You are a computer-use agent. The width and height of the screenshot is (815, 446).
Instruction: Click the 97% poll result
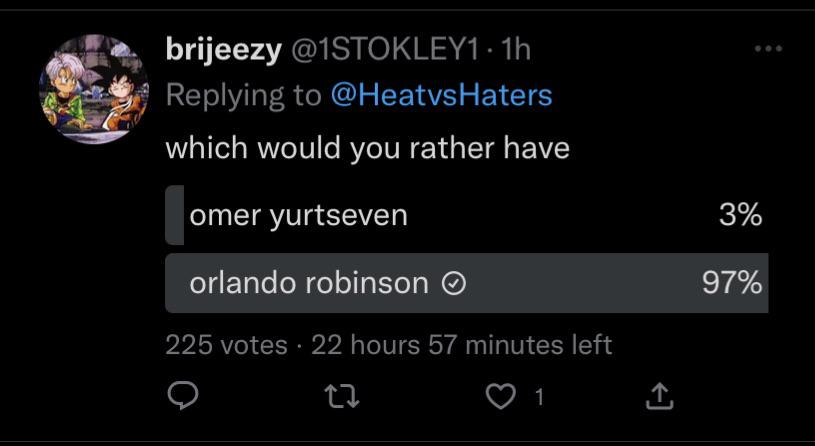click(732, 284)
